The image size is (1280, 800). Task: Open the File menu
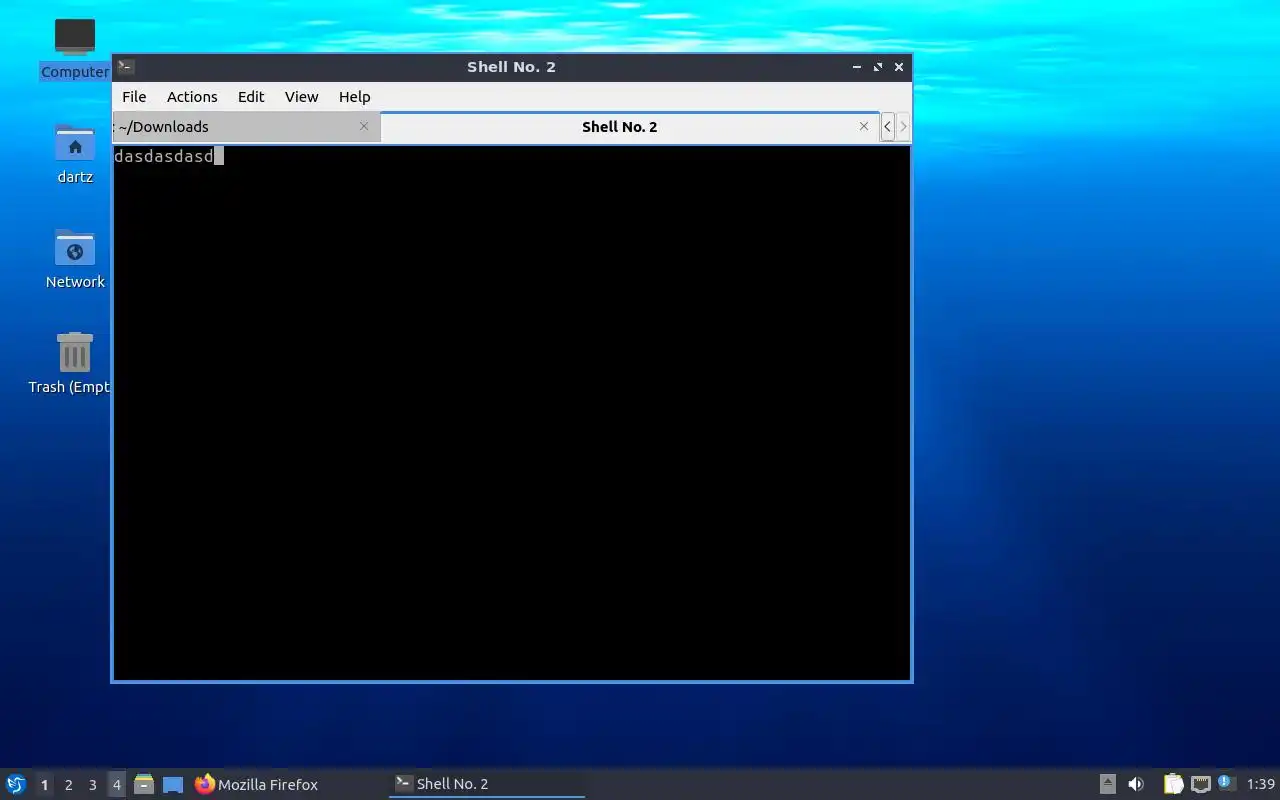tap(134, 97)
